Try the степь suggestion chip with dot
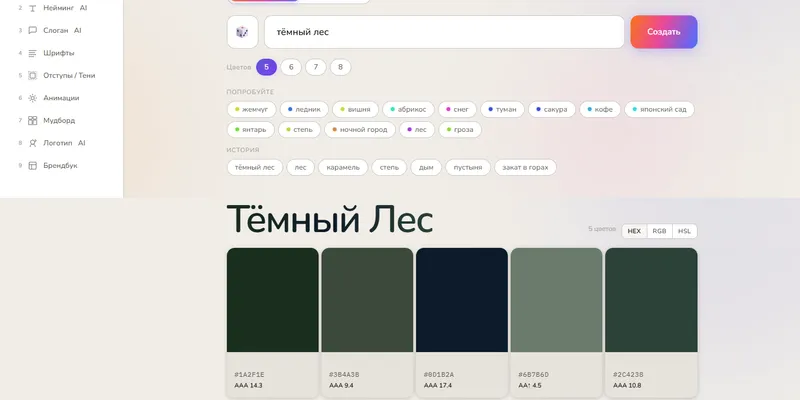Image resolution: width=800 pixels, height=400 pixels. point(299,130)
